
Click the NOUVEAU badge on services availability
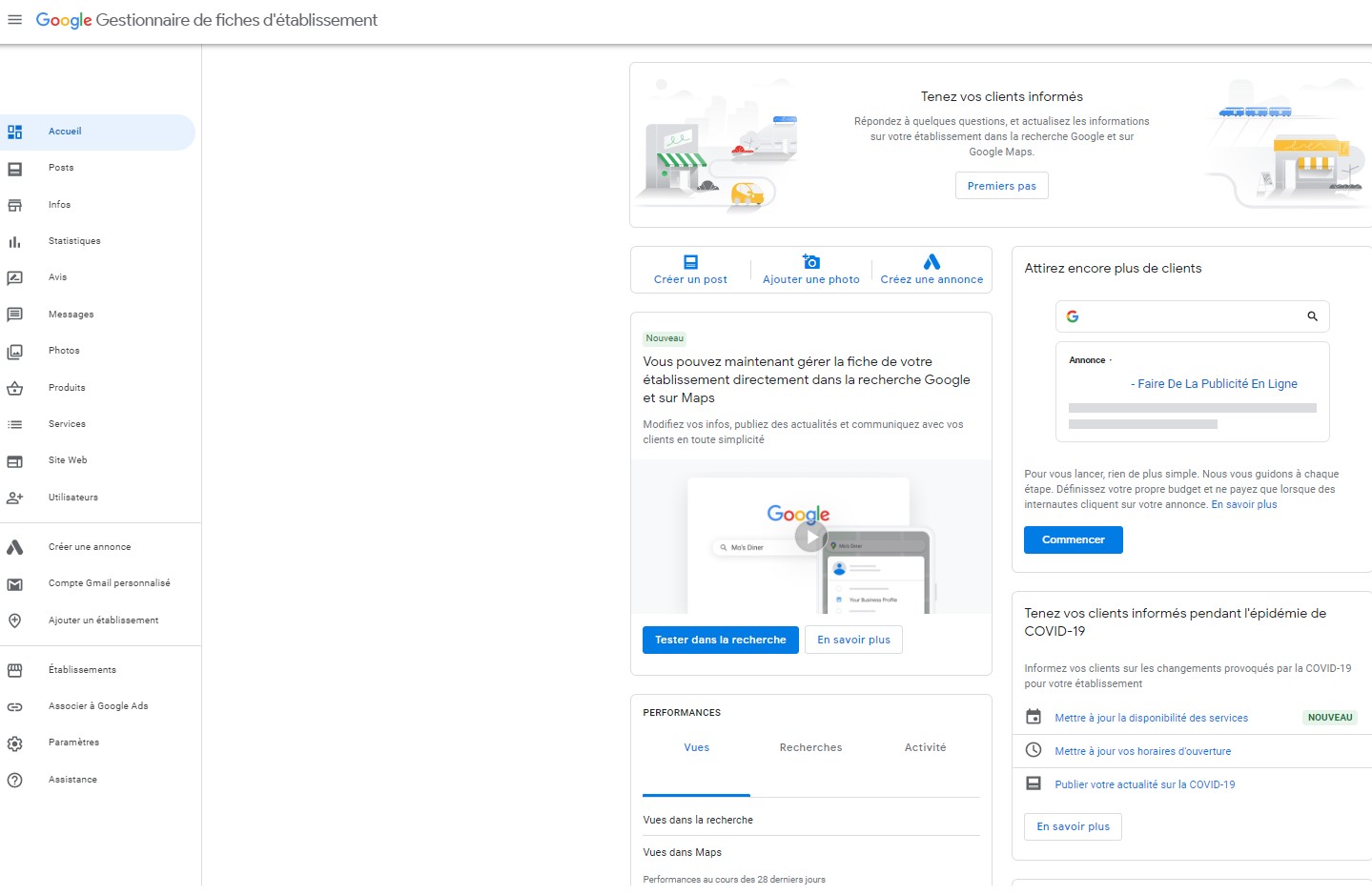[x=1329, y=718]
